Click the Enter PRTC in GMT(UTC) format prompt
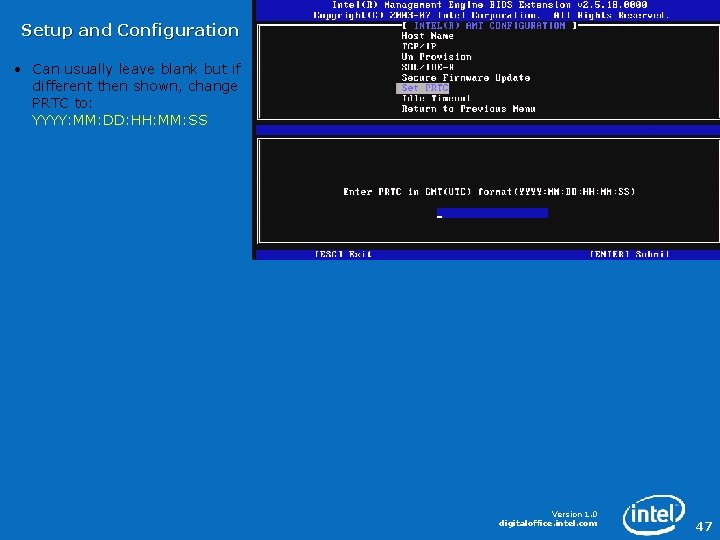The width and height of the screenshot is (720, 540). pyautogui.click(x=489, y=191)
